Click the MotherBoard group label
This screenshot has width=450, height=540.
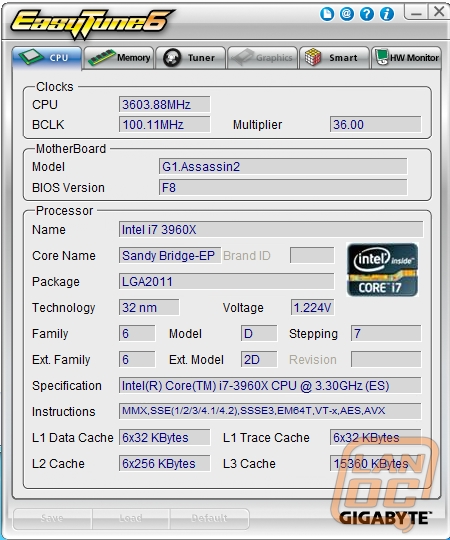tap(71, 149)
